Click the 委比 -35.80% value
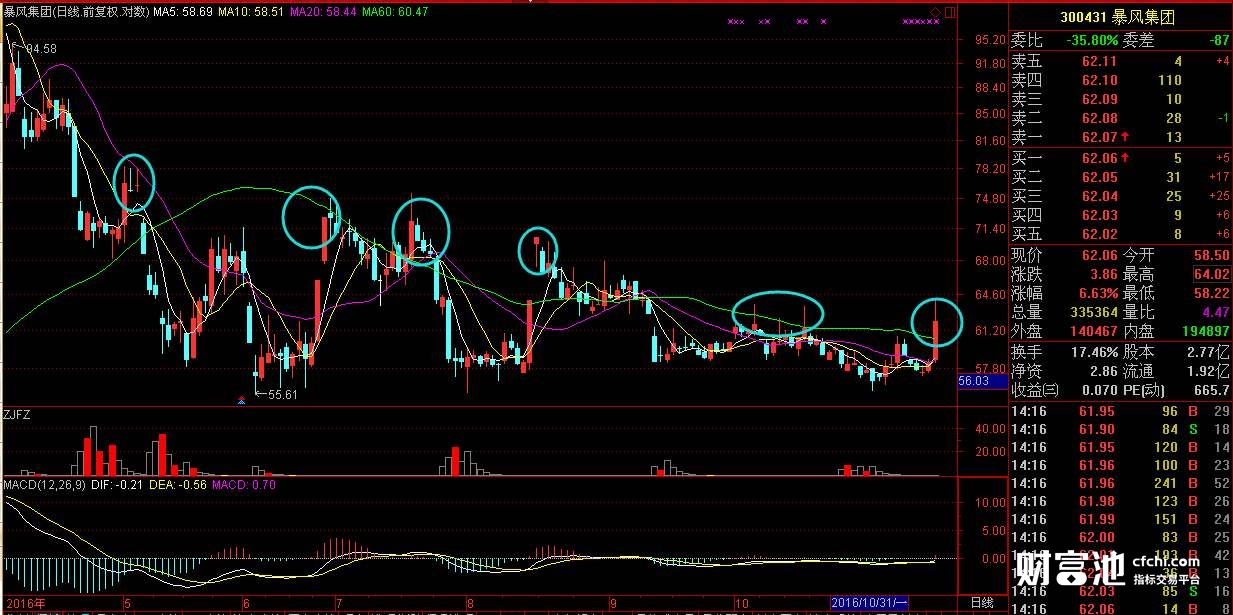The width and height of the screenshot is (1233, 615). coord(1091,41)
